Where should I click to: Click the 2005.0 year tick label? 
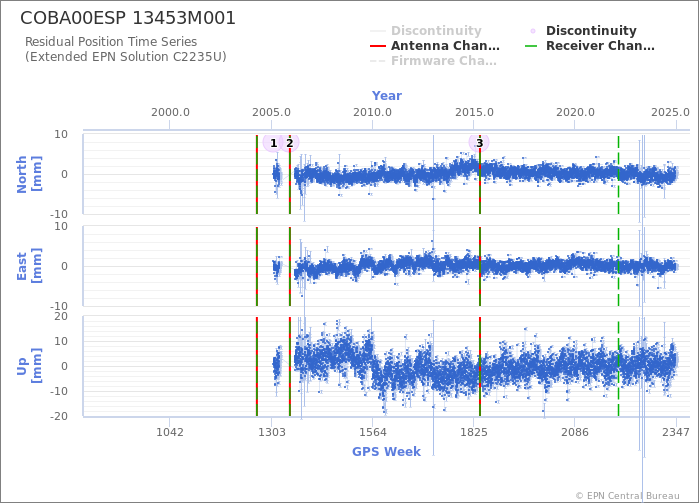tap(271, 112)
